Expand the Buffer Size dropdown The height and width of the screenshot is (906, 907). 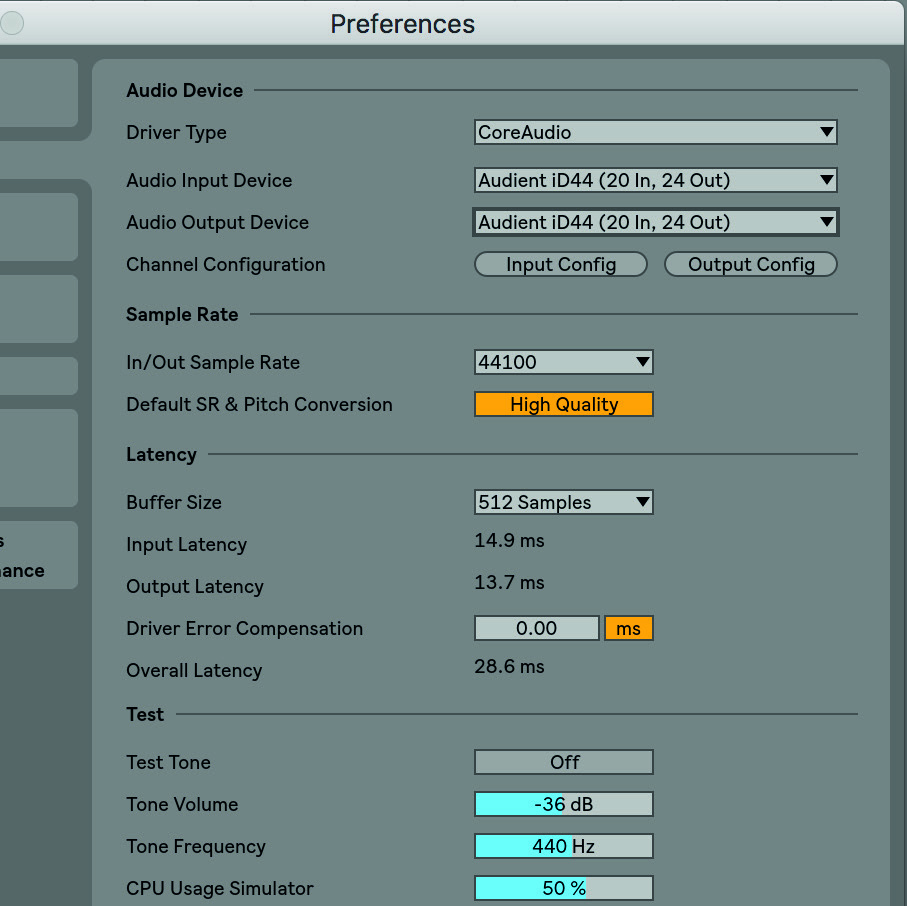564,502
